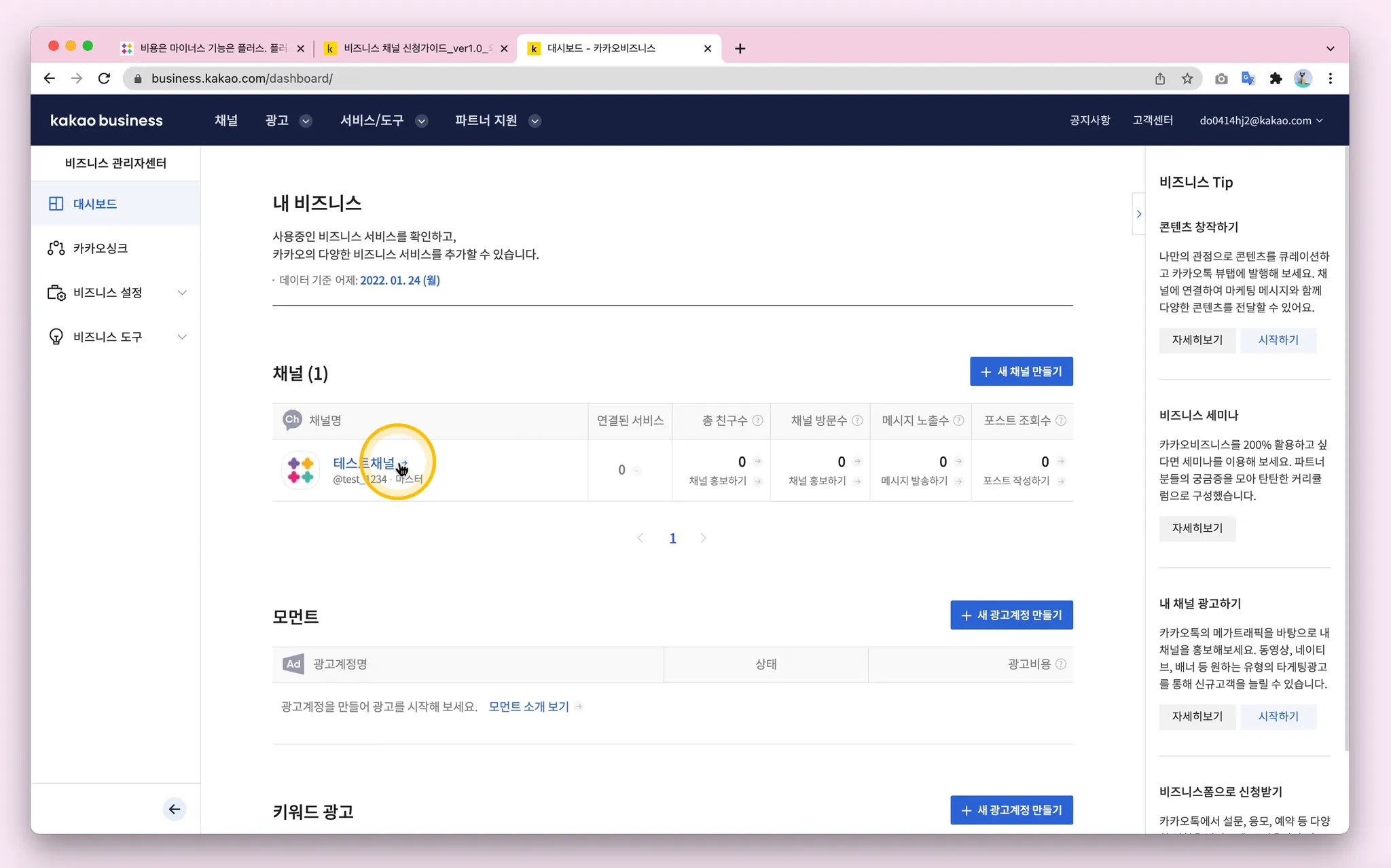
Task: Open the Google Translate extension icon
Action: 1248,79
